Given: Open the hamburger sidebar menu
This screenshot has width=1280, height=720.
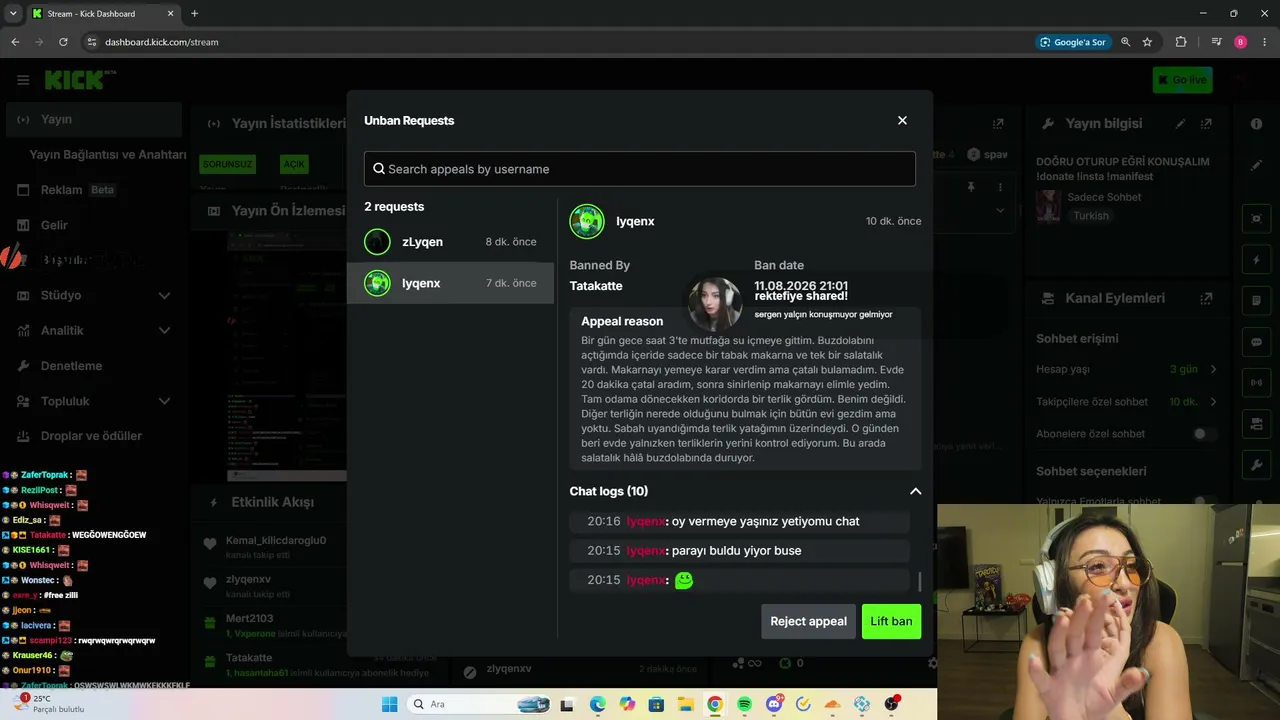Looking at the screenshot, I should click(23, 80).
